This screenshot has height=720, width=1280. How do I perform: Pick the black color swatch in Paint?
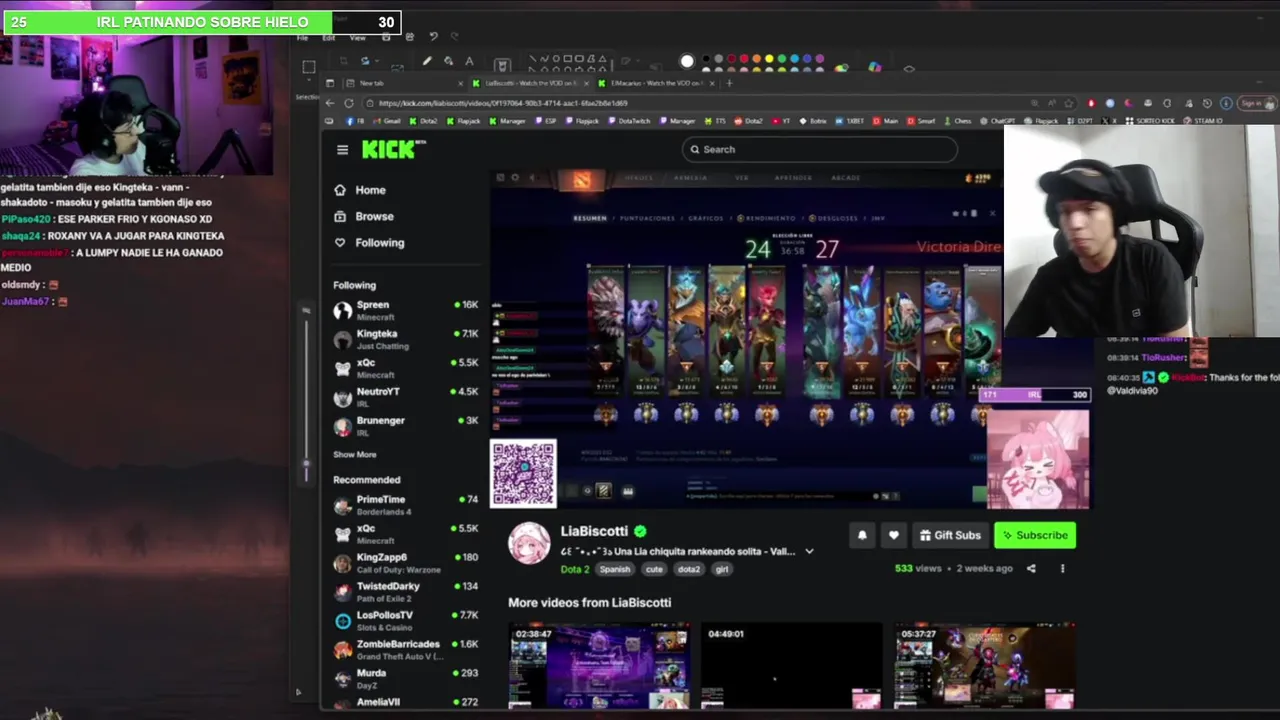[706, 59]
